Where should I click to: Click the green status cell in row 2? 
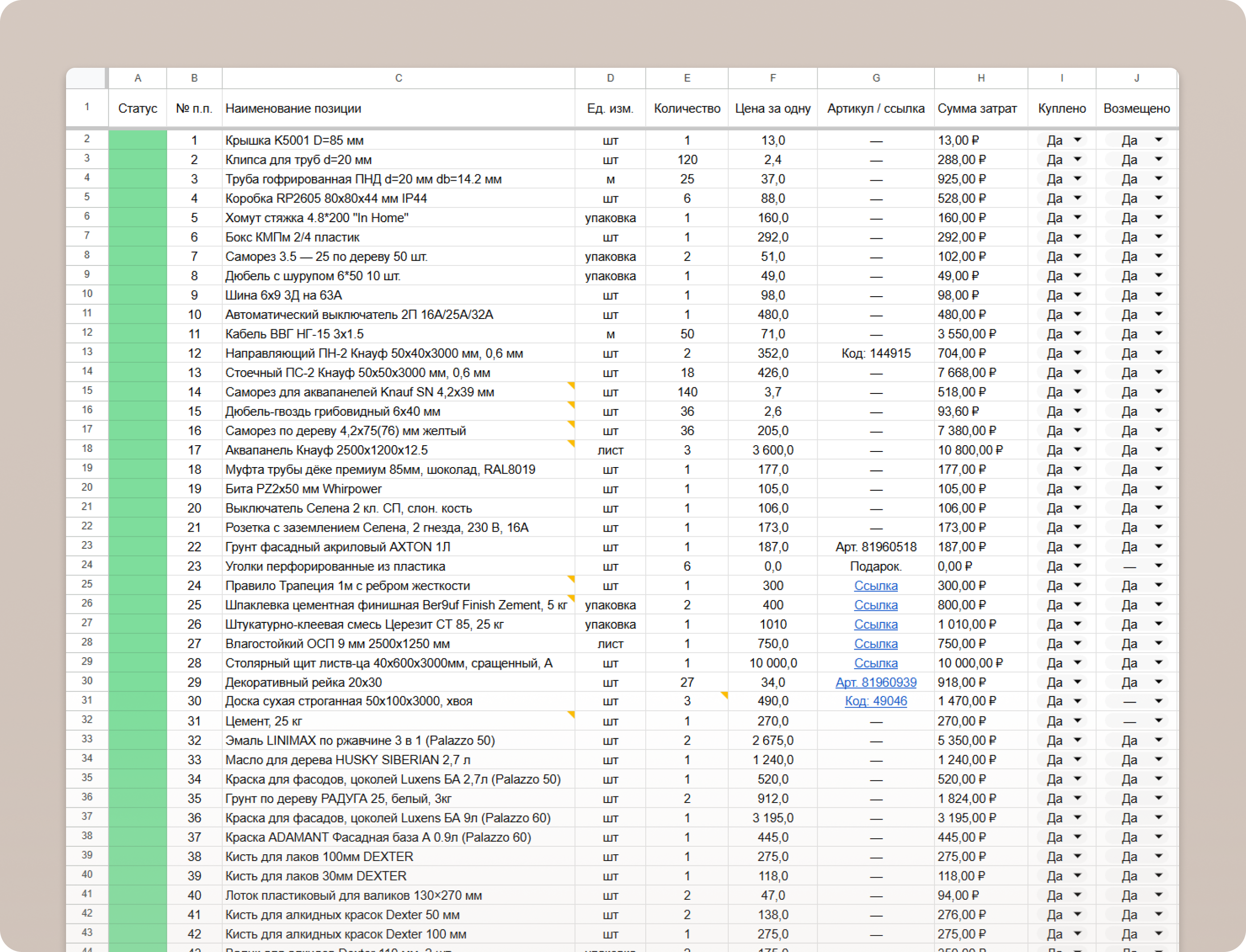coord(137,140)
